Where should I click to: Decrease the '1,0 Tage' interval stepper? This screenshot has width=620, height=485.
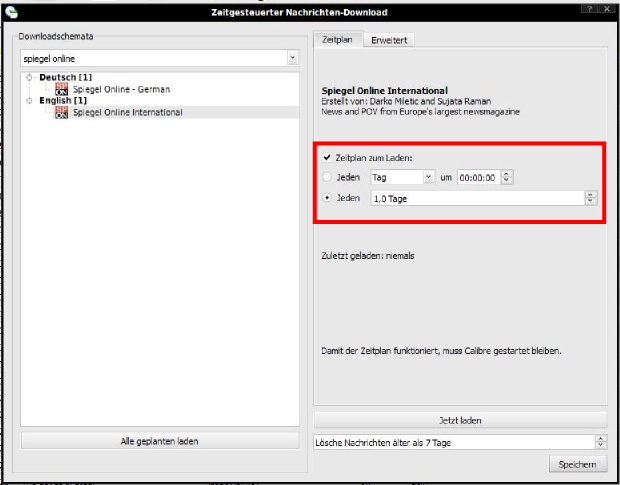click(590, 202)
